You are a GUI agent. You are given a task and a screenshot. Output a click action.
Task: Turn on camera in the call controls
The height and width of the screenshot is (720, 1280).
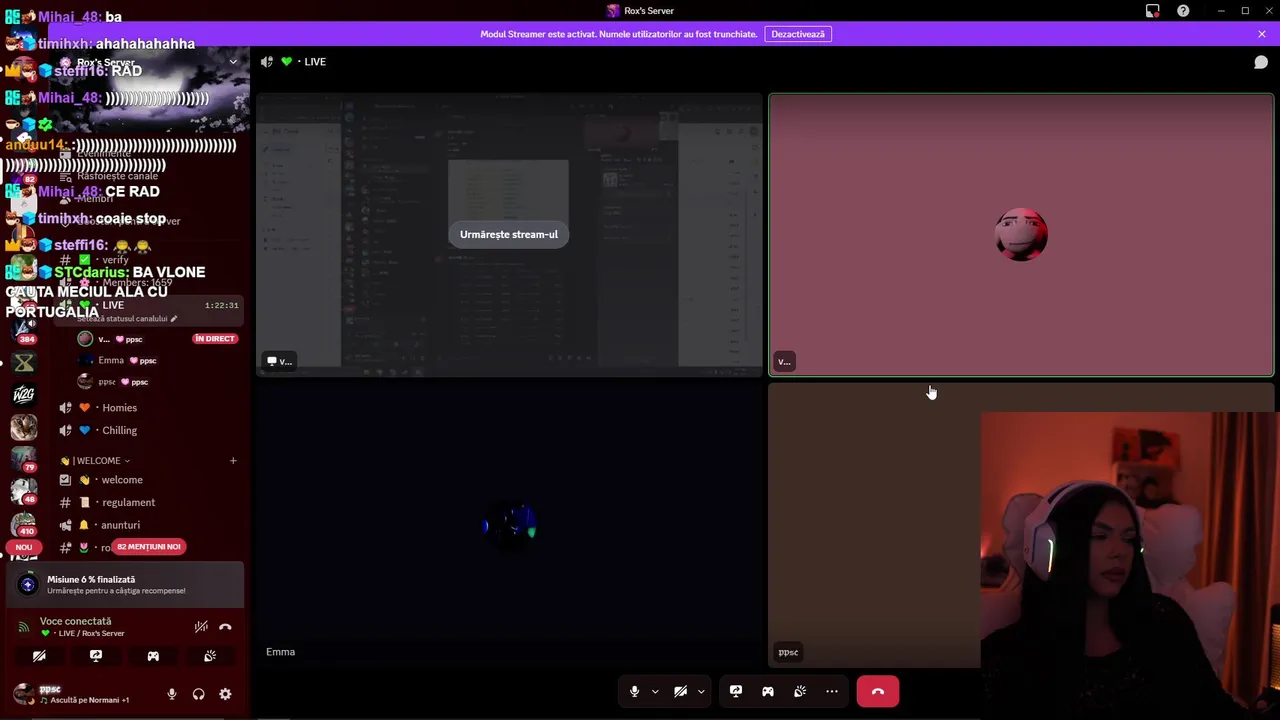click(x=680, y=691)
